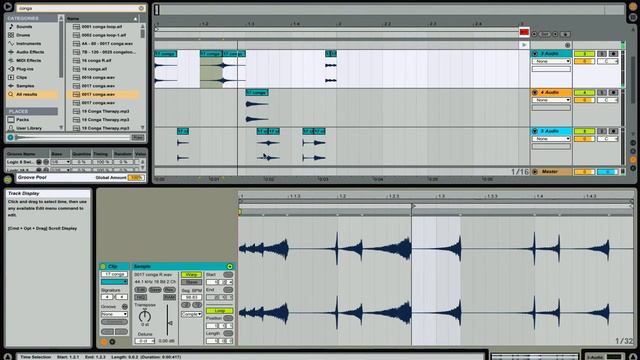
Task: Click the dark circle beside the orange one below Clip box
Action: [112, 342]
